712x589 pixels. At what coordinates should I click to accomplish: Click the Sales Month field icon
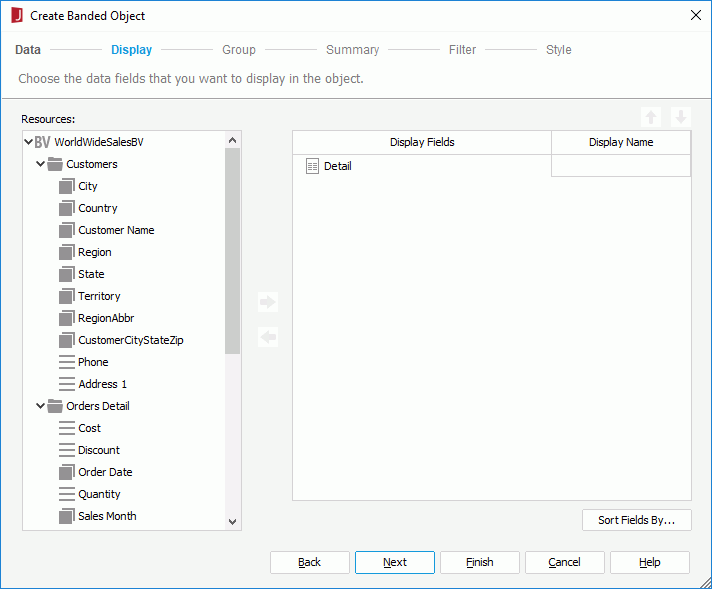point(66,516)
